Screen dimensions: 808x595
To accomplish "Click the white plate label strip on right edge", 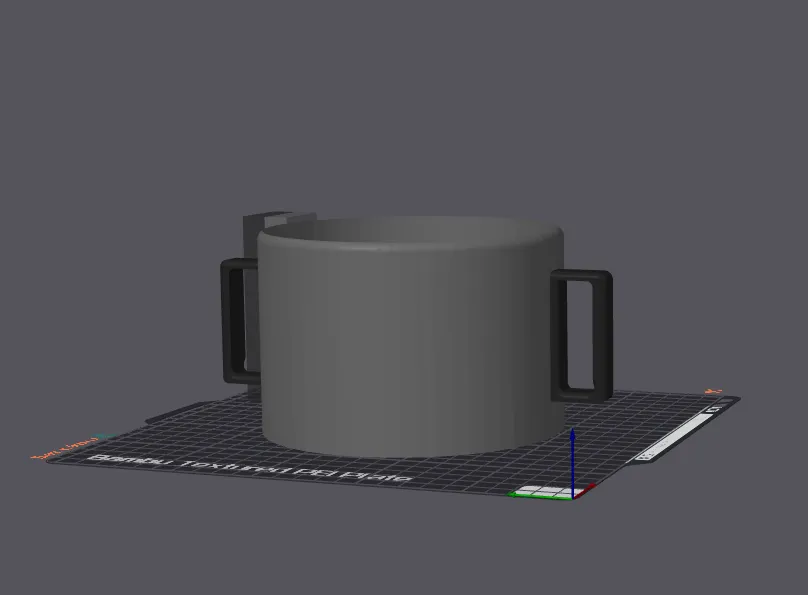I will [673, 437].
